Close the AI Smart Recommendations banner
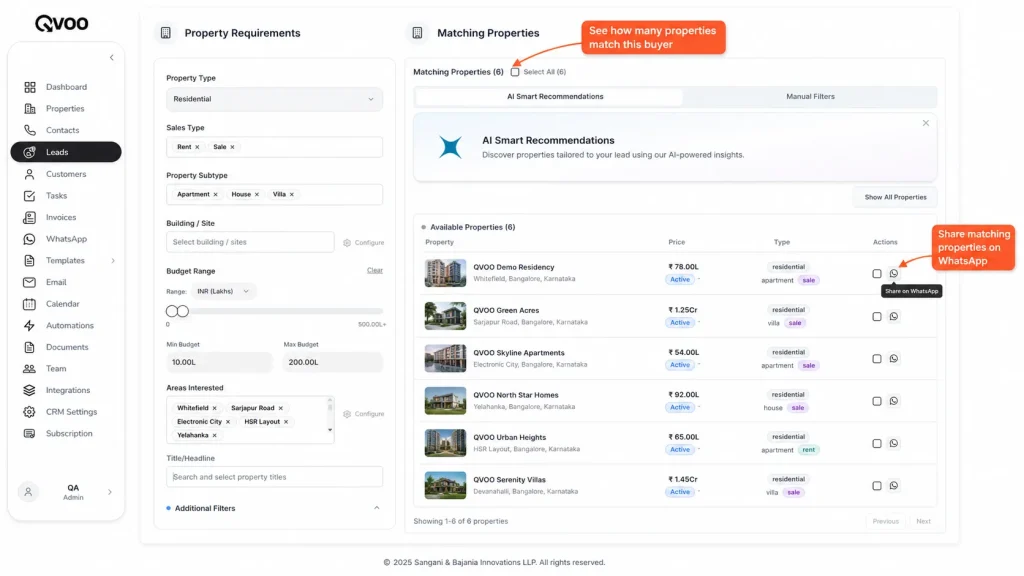Viewport: 1024px width, 576px height. click(925, 123)
